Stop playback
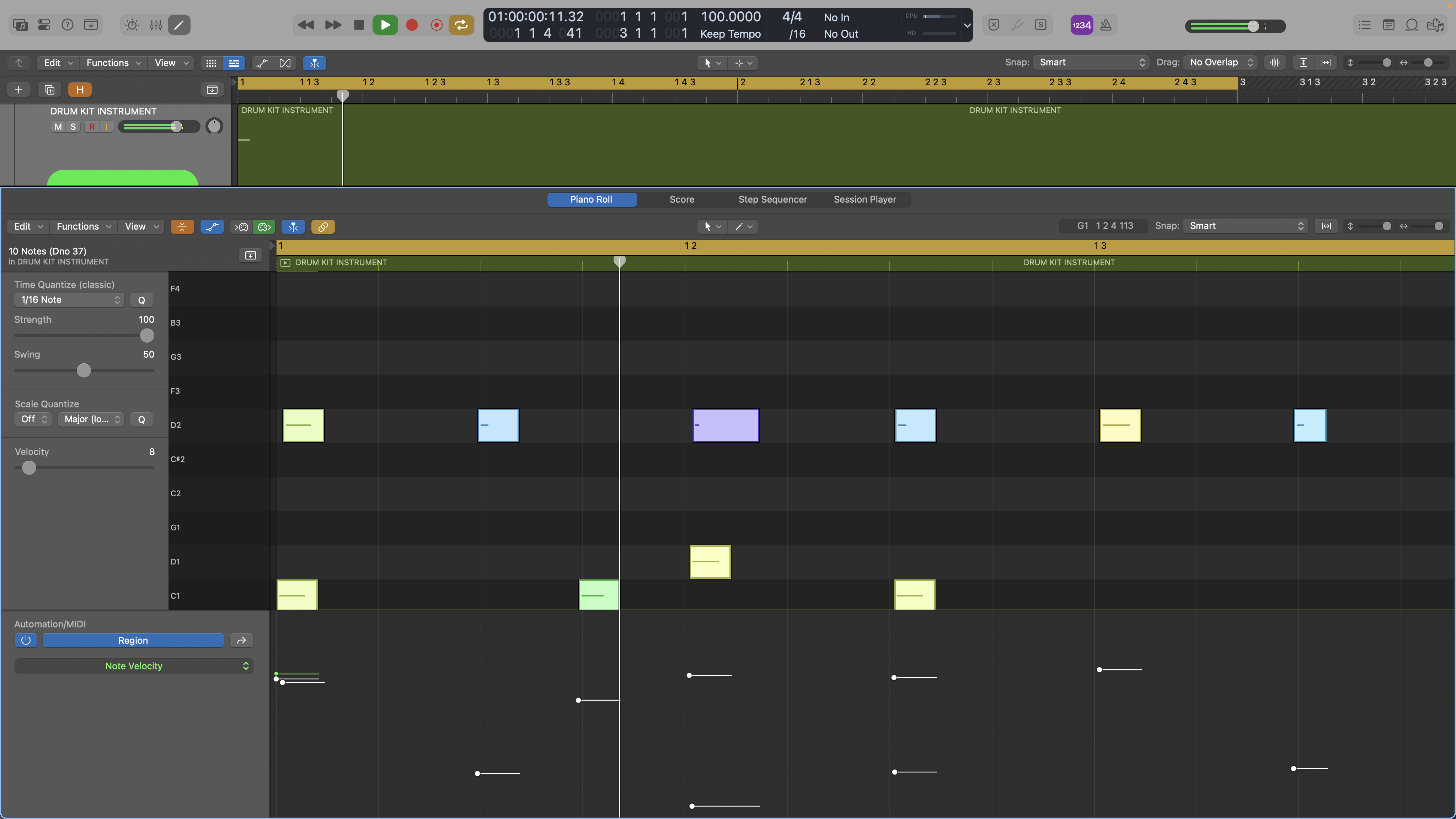The width and height of the screenshot is (1456, 819). 359,25
